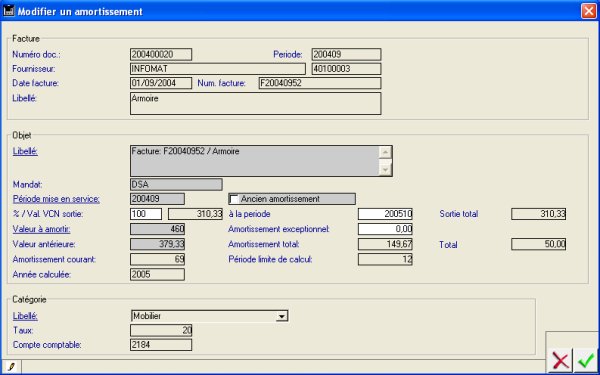Click the red X cancel icon
Screen dimensions: 600x375
point(561,360)
